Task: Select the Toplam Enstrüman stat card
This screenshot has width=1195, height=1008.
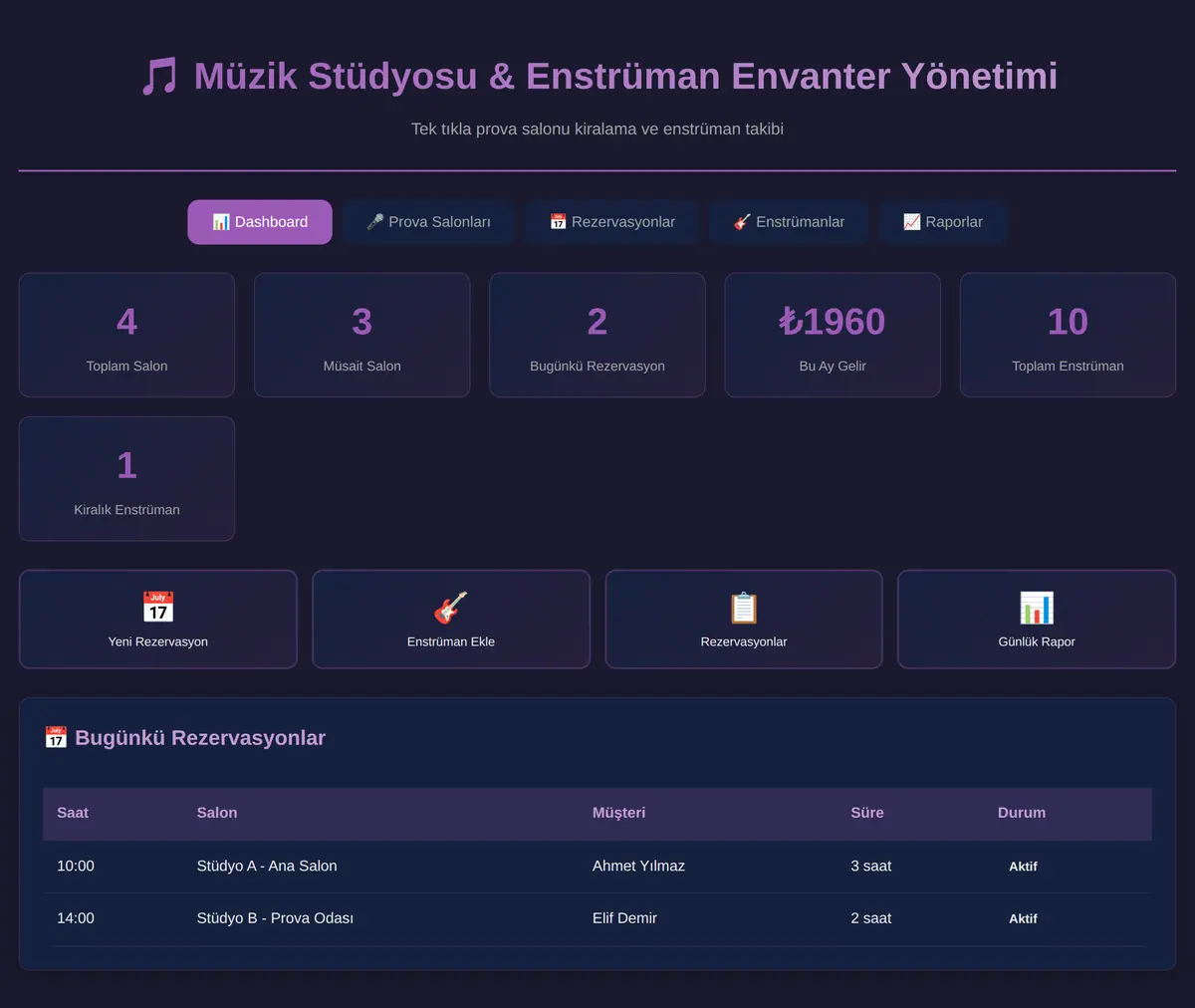Action: click(x=1068, y=335)
